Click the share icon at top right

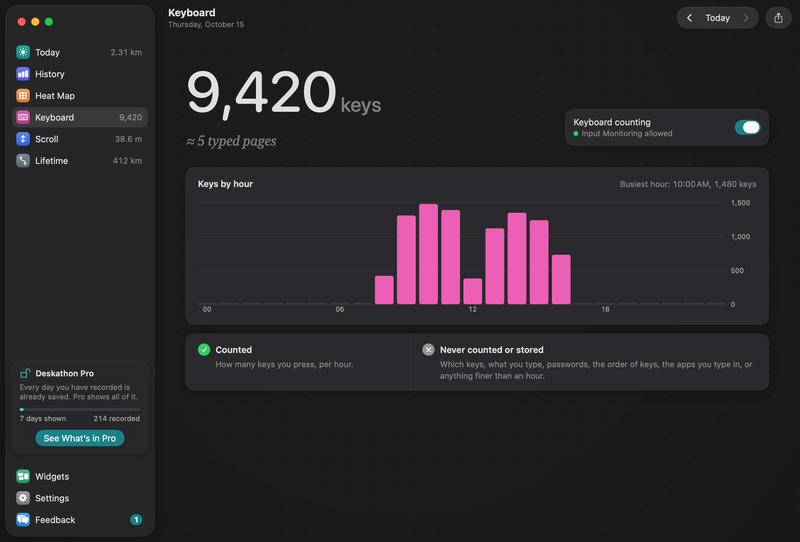coord(778,18)
